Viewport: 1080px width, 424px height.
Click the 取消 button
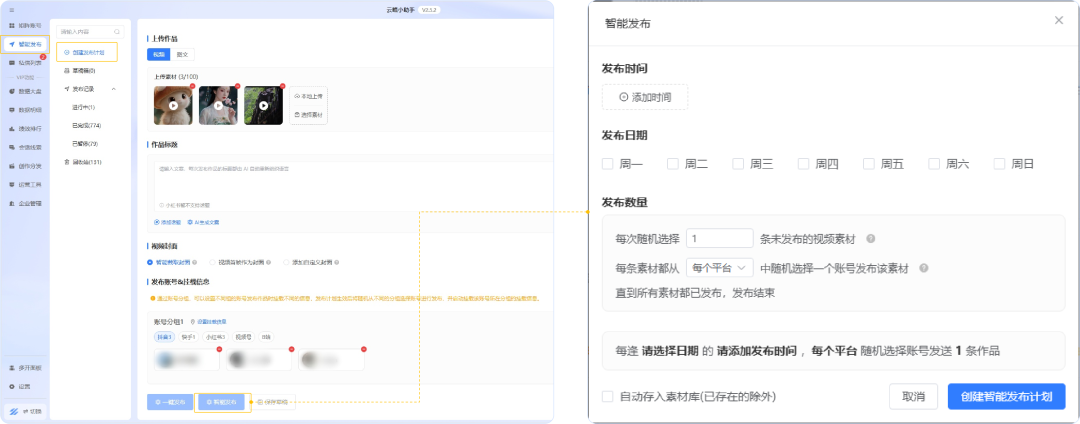point(913,396)
